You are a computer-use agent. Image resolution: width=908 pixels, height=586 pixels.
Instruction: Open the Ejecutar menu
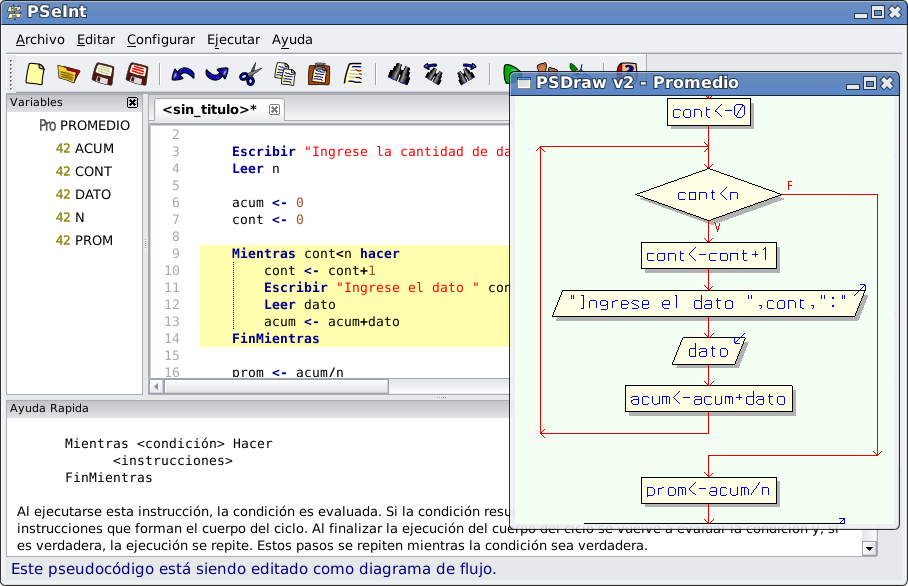coord(232,39)
